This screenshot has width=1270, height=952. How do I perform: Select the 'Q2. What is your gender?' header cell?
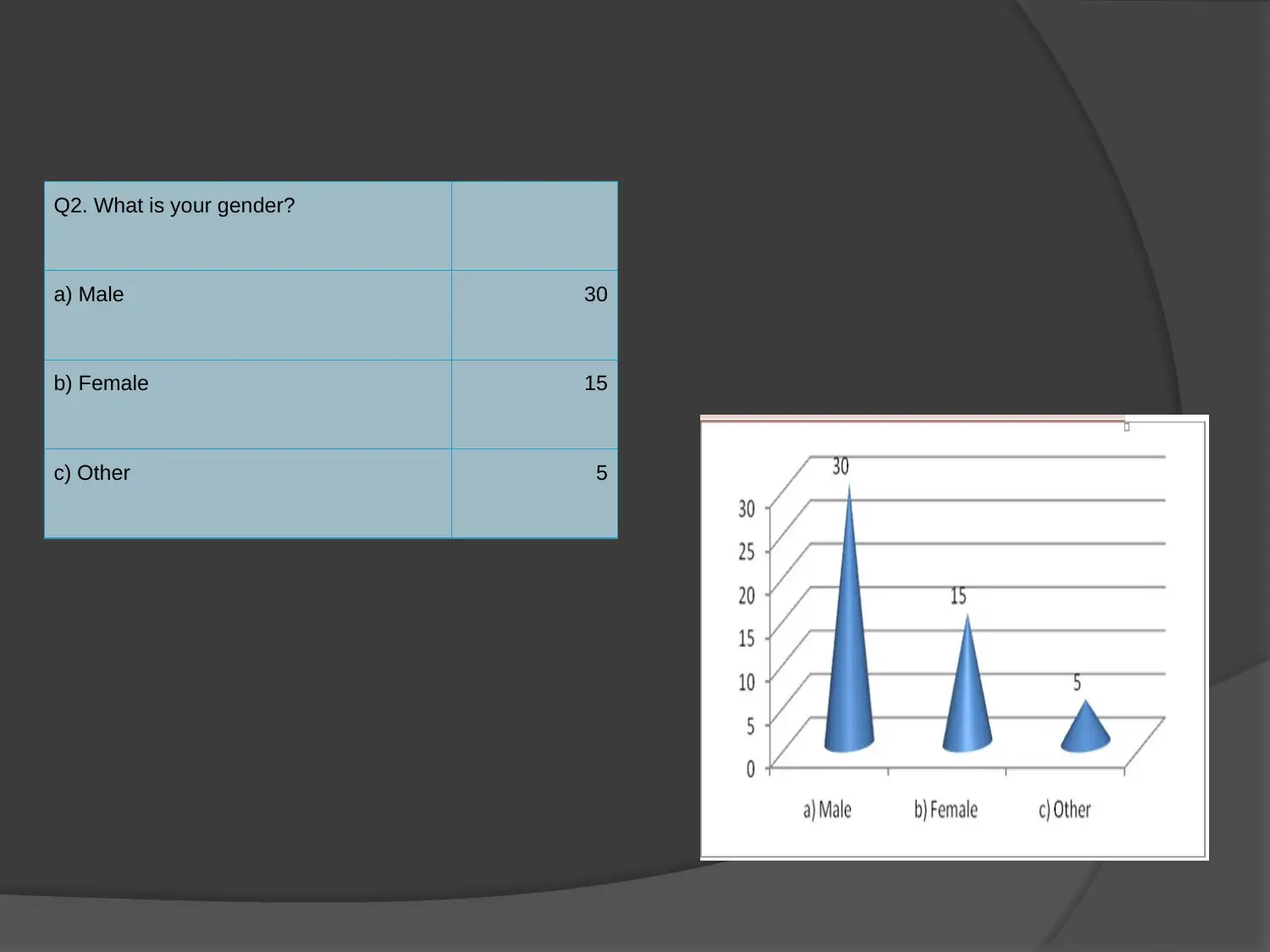coord(248,226)
